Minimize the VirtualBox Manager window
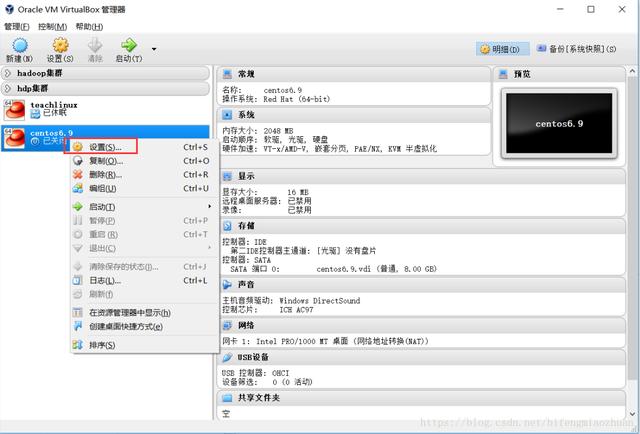This screenshot has height=434, width=640. pos(560,9)
